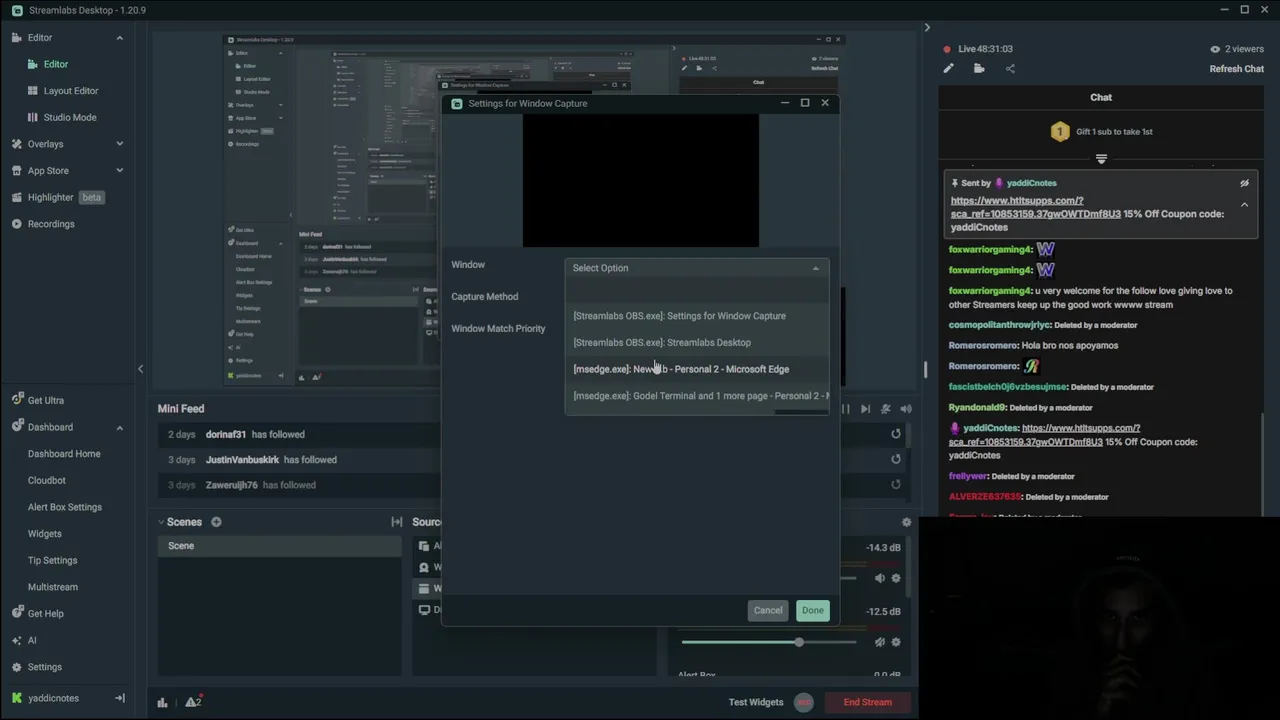Viewport: 1280px width, 720px height.
Task: Click Cancel in Window Capture settings
Action: [x=768, y=610]
